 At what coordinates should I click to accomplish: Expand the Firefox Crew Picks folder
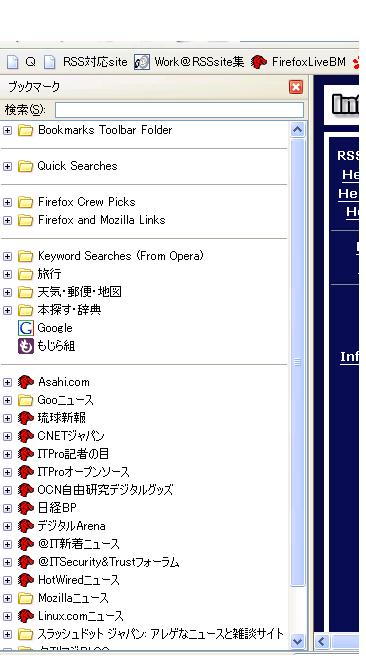coord(7,202)
